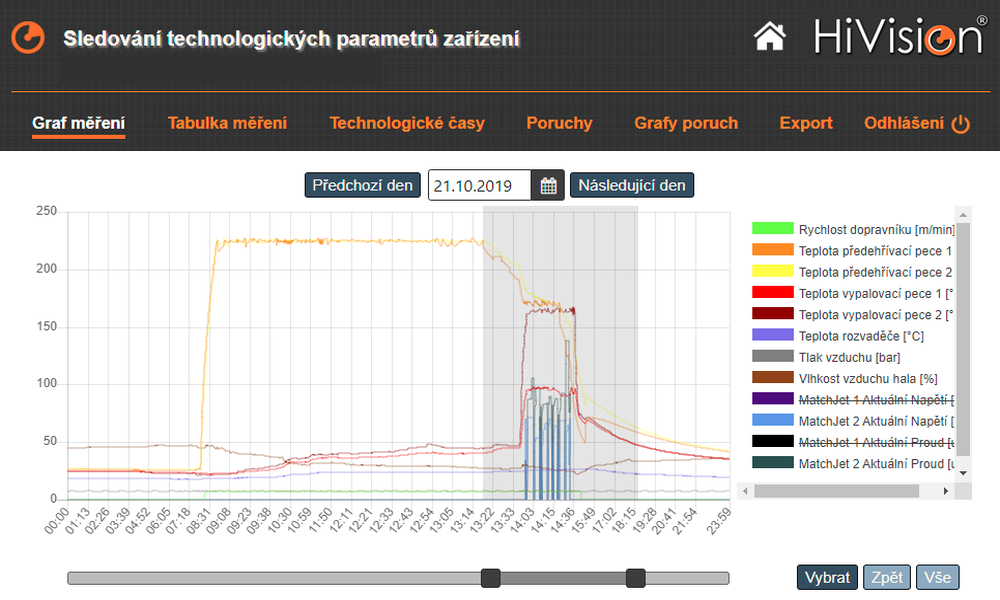Open the Grafy poruch tab
Viewport: 1000px width, 600px height.
pos(686,122)
